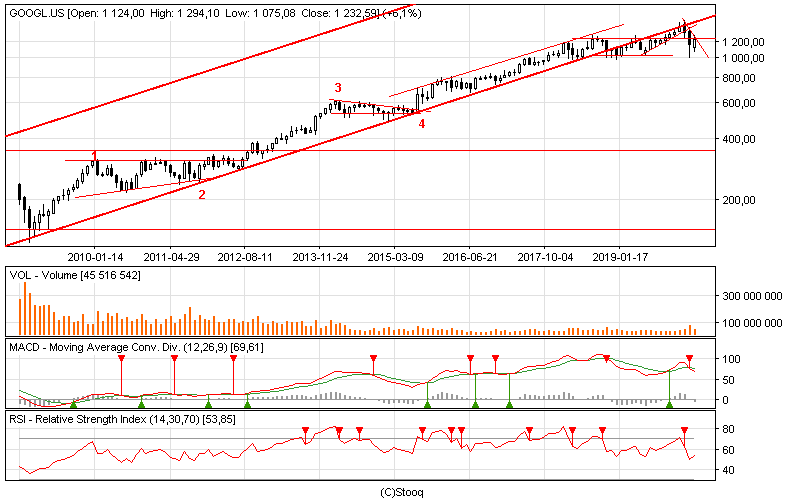Viewport: 800px width, 500px height.
Task: Click the red wave label 2 on price chart
Action: coord(202,194)
